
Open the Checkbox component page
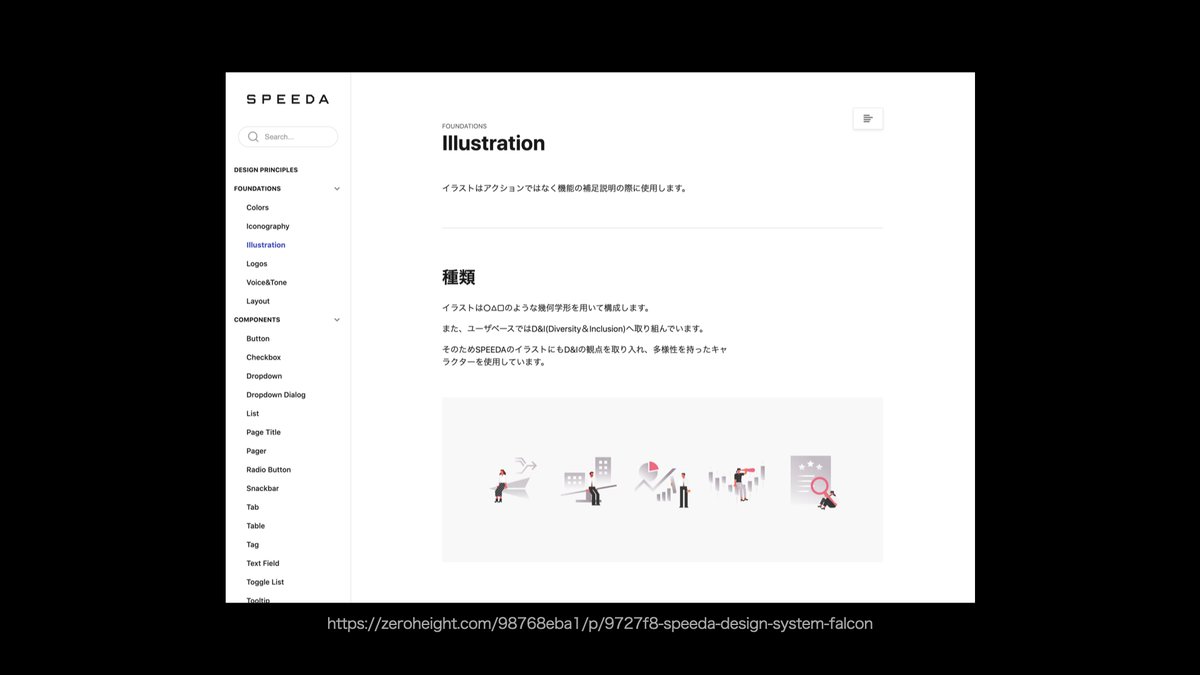264,358
